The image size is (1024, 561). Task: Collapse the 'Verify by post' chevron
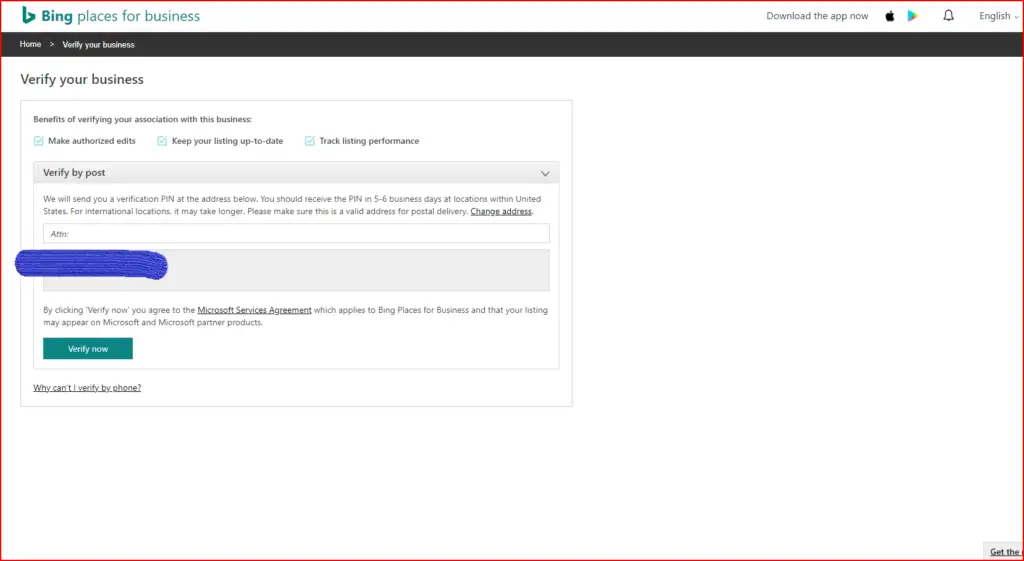[545, 174]
